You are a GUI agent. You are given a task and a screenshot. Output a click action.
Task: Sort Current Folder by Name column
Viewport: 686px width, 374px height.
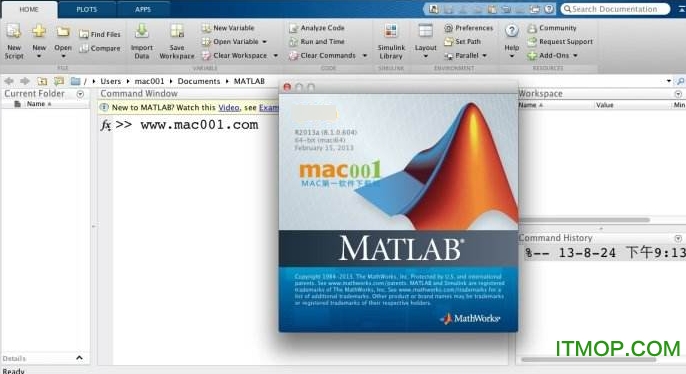coord(38,104)
